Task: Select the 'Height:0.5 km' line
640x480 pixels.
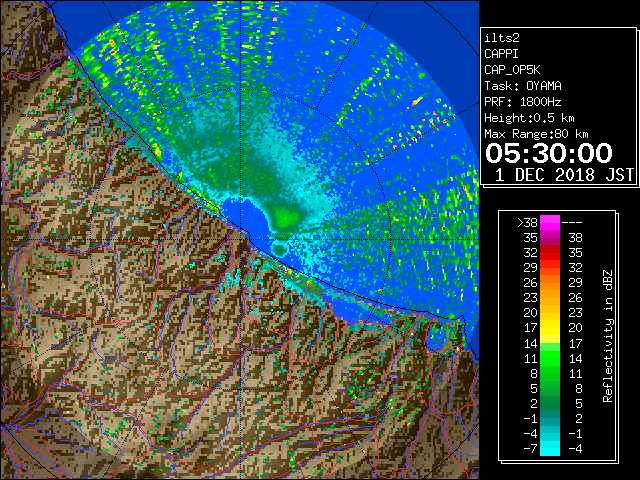Action: tap(529, 118)
